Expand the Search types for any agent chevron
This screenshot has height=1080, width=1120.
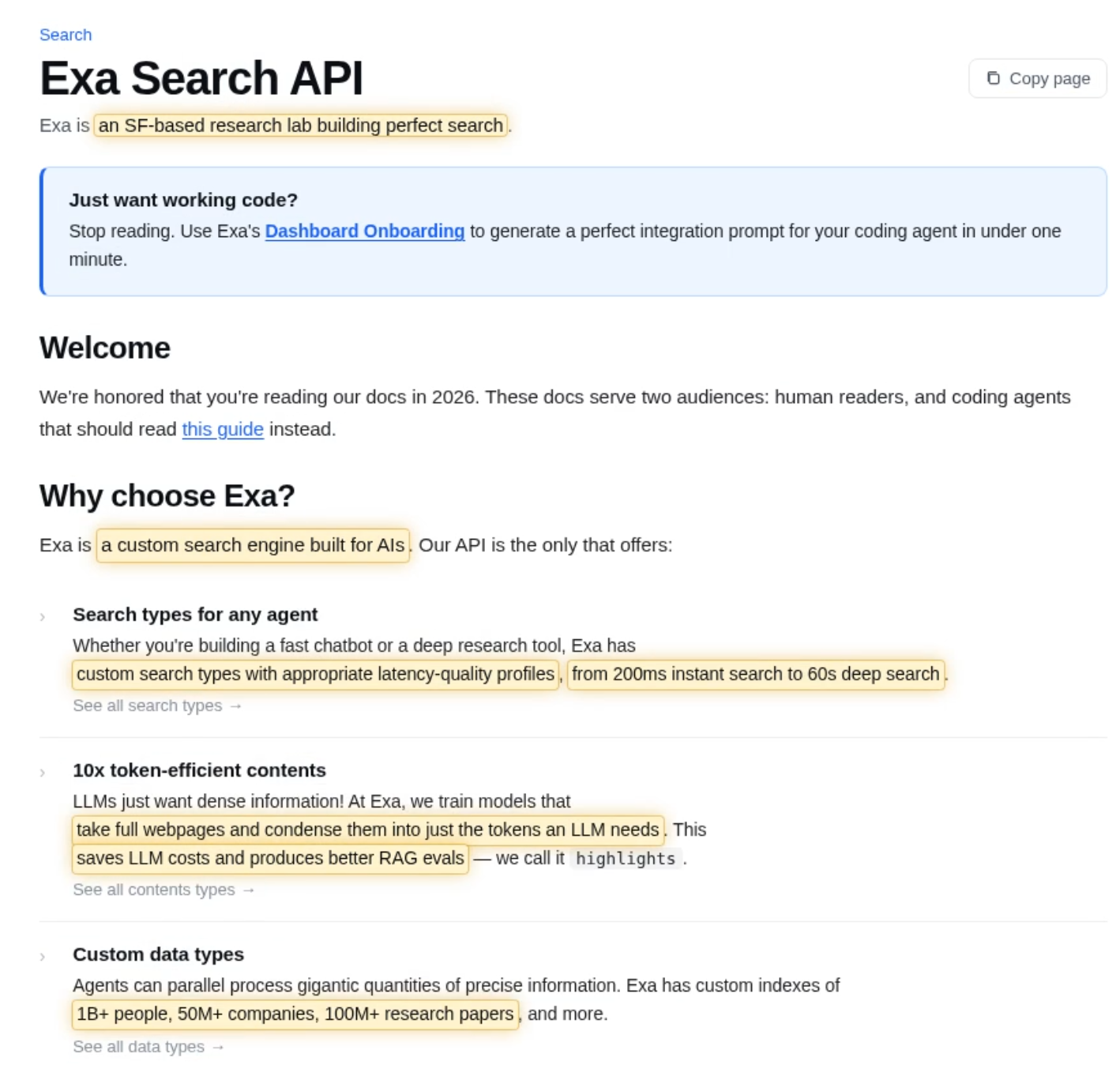point(43,616)
